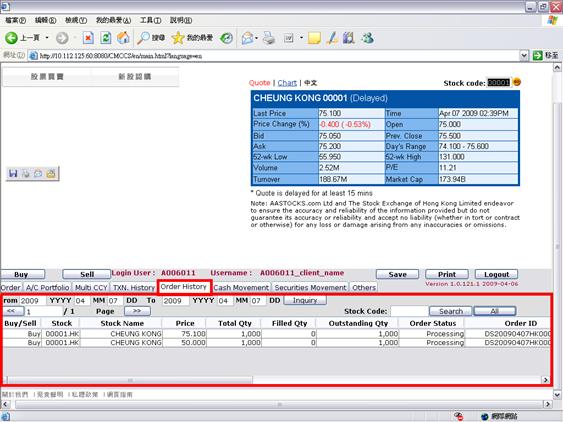
Task: Expand the address bar URL dropdown
Action: point(524,55)
